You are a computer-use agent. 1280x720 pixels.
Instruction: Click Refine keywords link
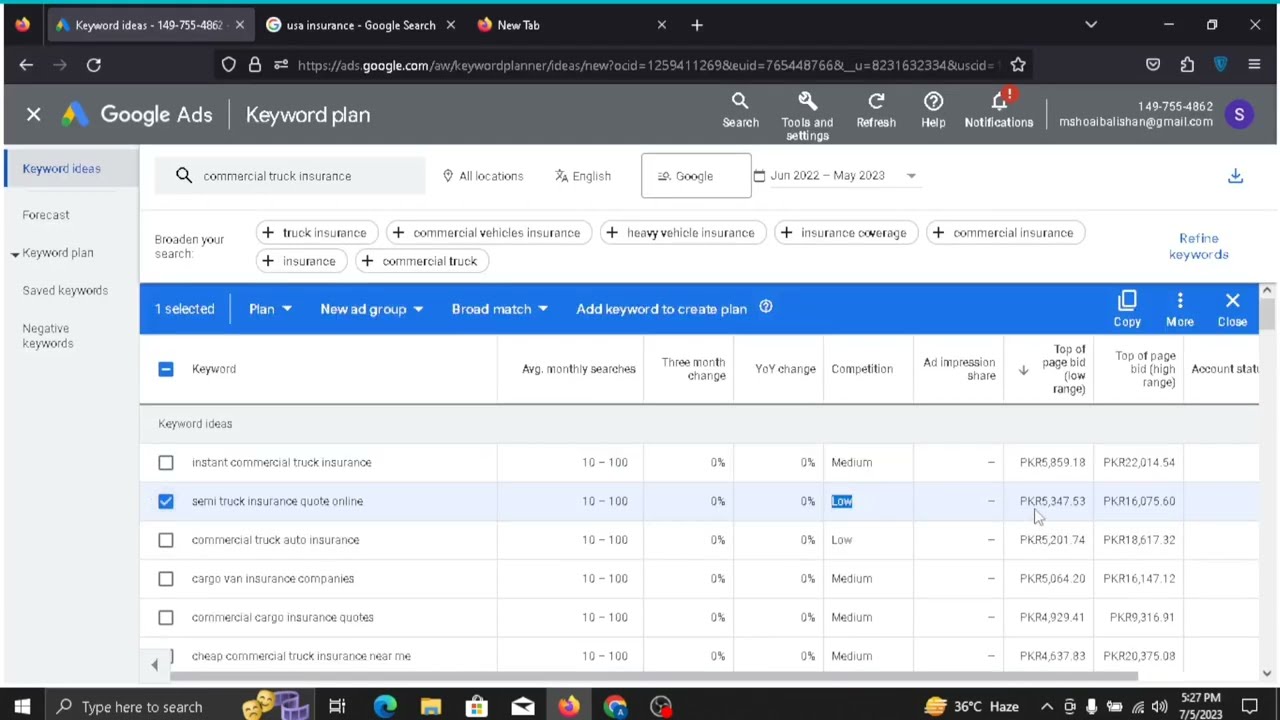pos(1199,246)
